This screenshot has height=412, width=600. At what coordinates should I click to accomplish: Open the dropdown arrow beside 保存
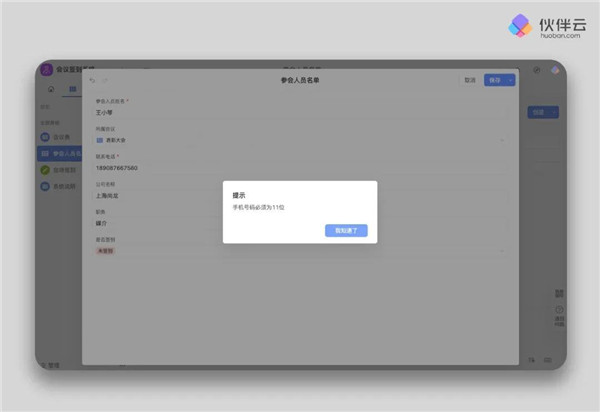coord(509,80)
